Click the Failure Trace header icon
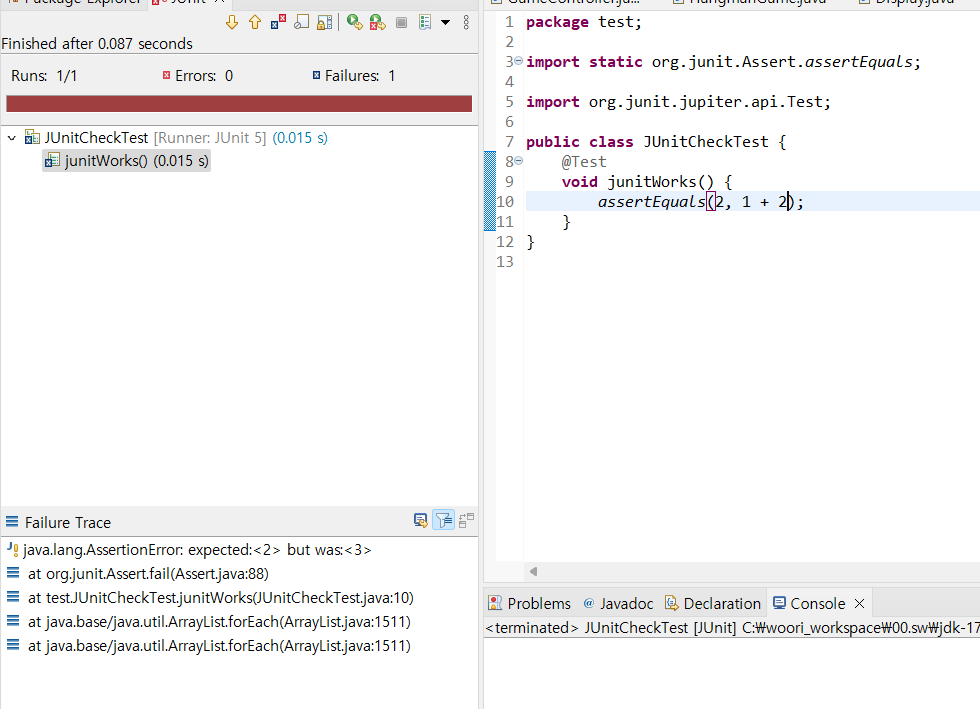Viewport: 980px width, 709px height. (x=12, y=521)
